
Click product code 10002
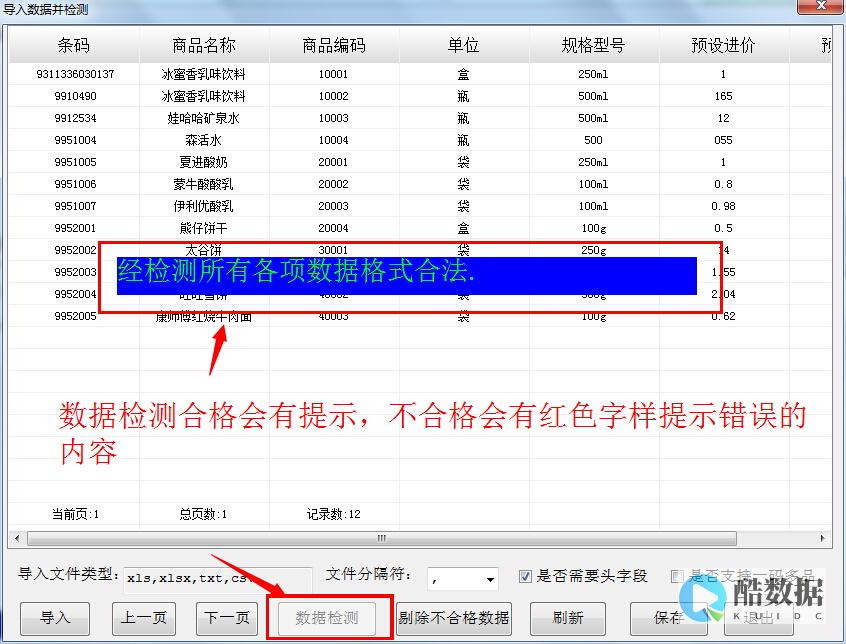click(x=333, y=96)
